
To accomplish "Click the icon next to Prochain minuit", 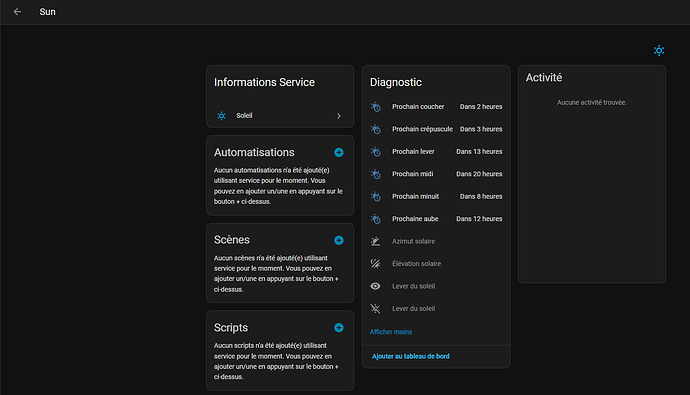I will 375,197.
